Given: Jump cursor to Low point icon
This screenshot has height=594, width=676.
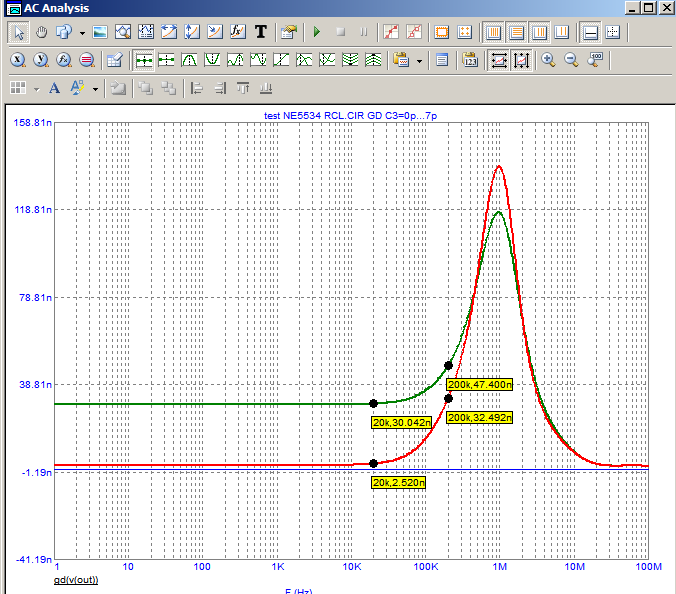Looking at the screenshot, I should click(258, 60).
